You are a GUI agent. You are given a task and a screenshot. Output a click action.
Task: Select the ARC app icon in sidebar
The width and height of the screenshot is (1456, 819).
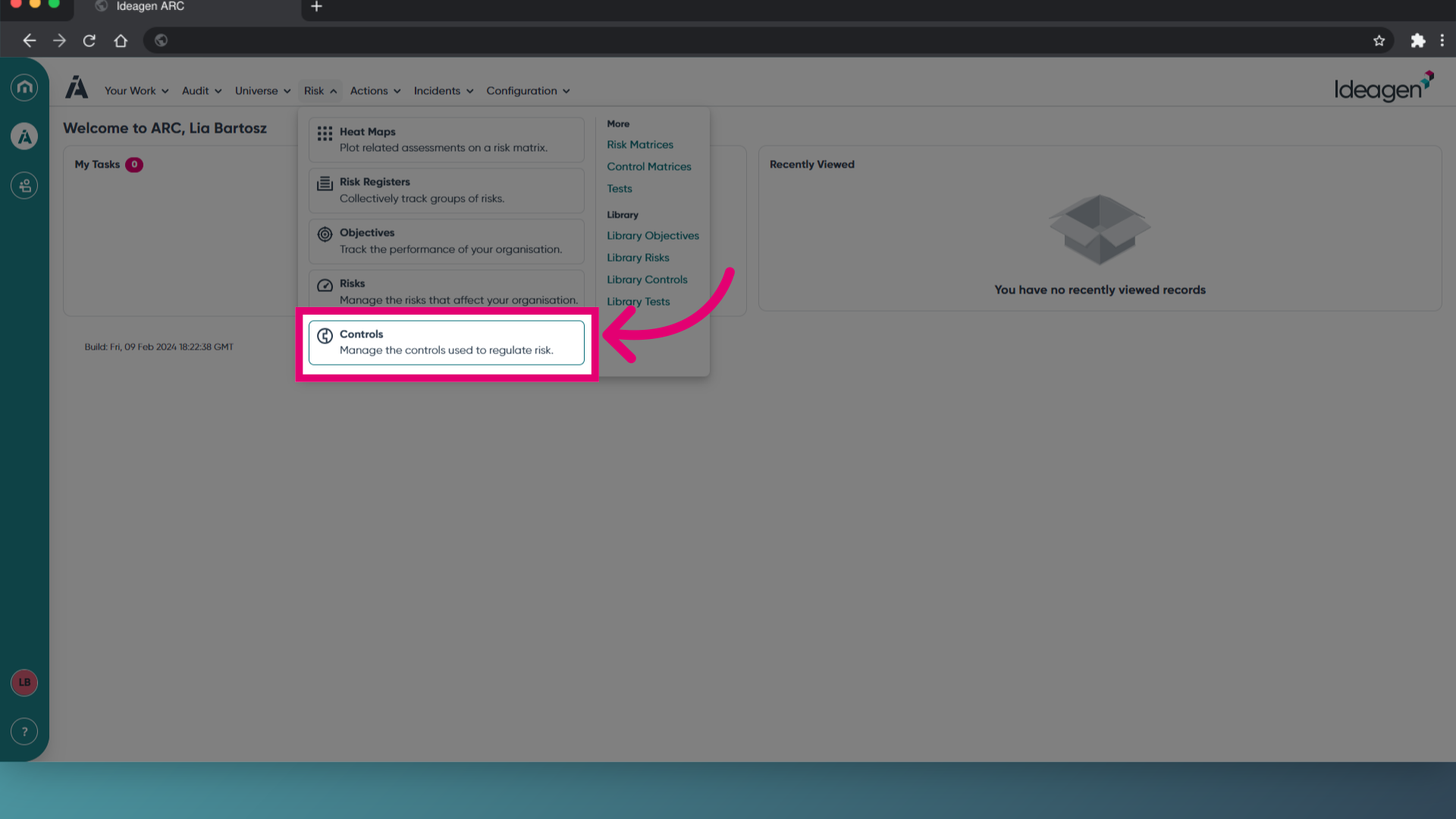pyautogui.click(x=24, y=136)
